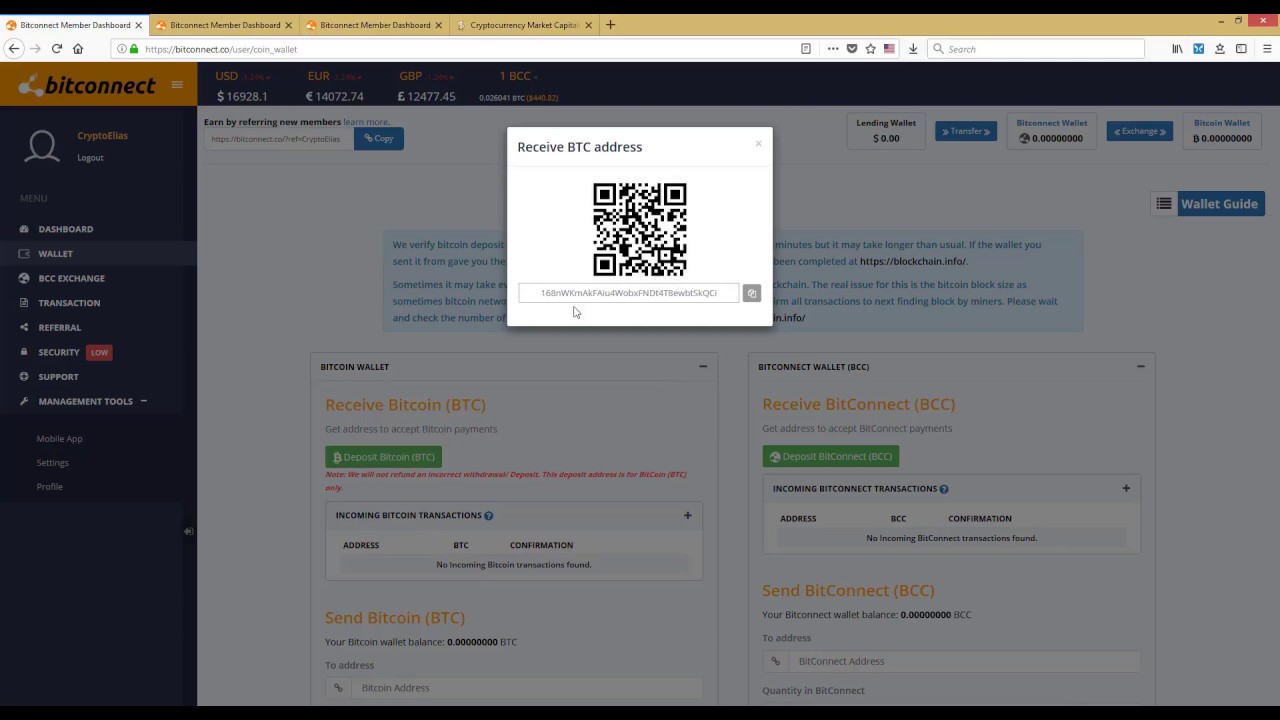Open the browser downloads arrow
This screenshot has width=1280, height=720.
913,48
